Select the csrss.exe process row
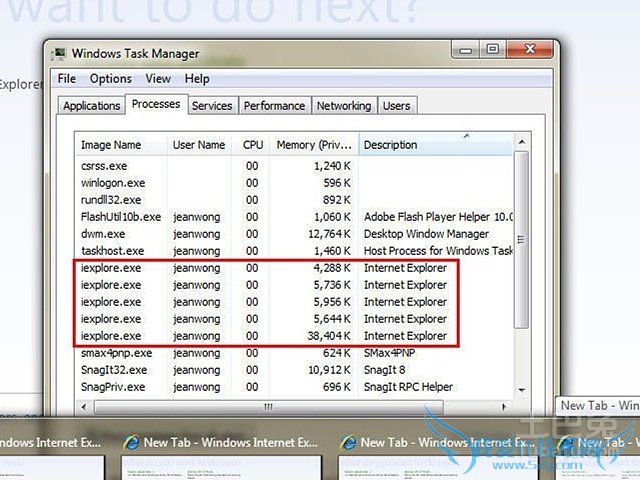Viewport: 640px width, 480px height. (294, 166)
